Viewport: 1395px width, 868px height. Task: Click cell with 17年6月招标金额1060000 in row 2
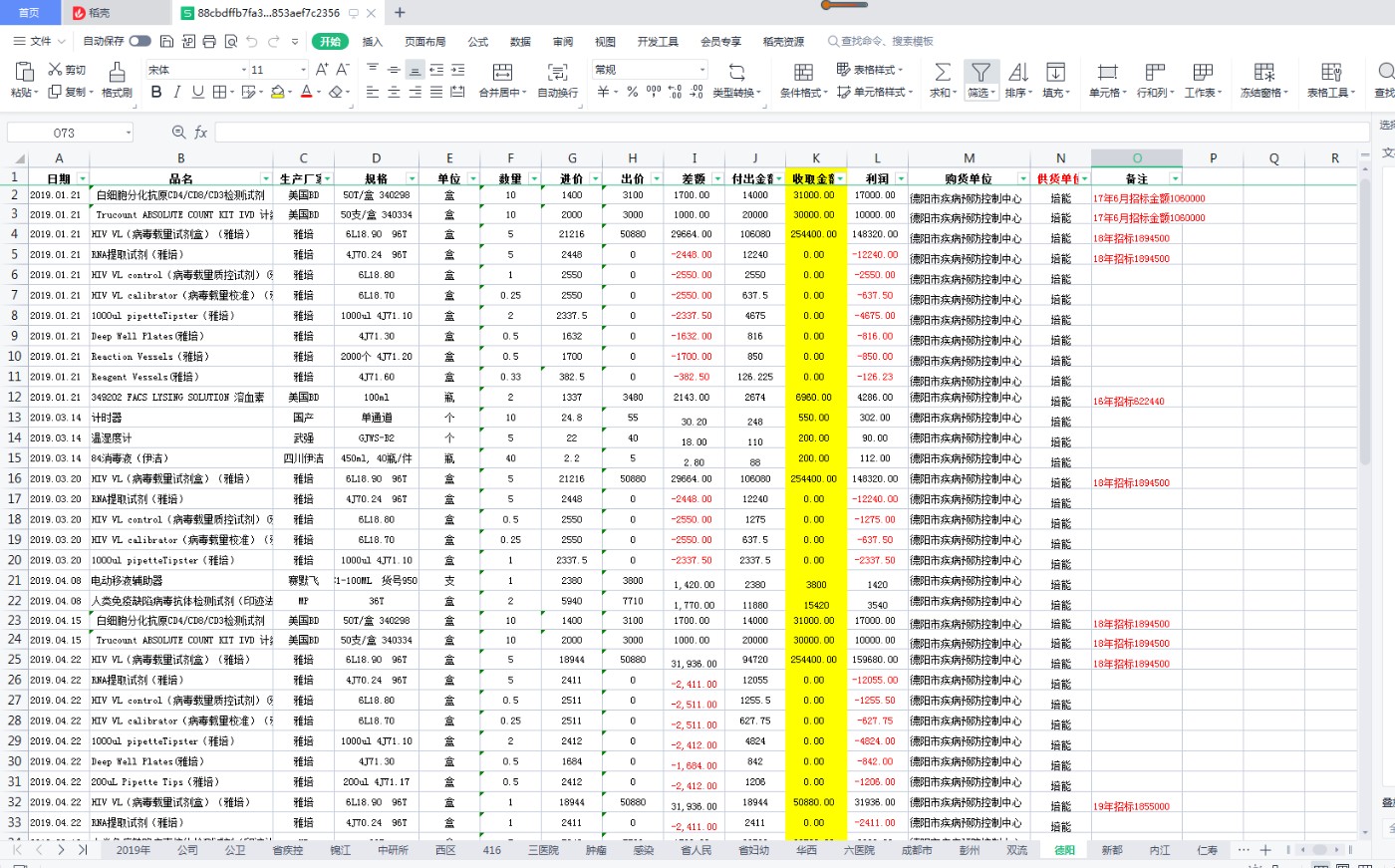pyautogui.click(x=1137, y=195)
